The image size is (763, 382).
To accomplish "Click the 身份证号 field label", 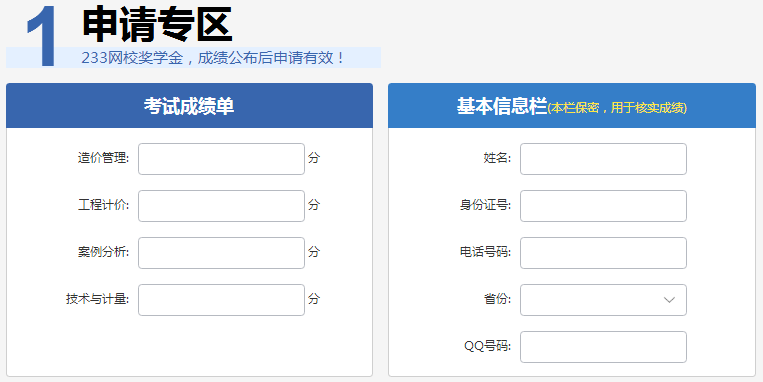I will pos(485,205).
